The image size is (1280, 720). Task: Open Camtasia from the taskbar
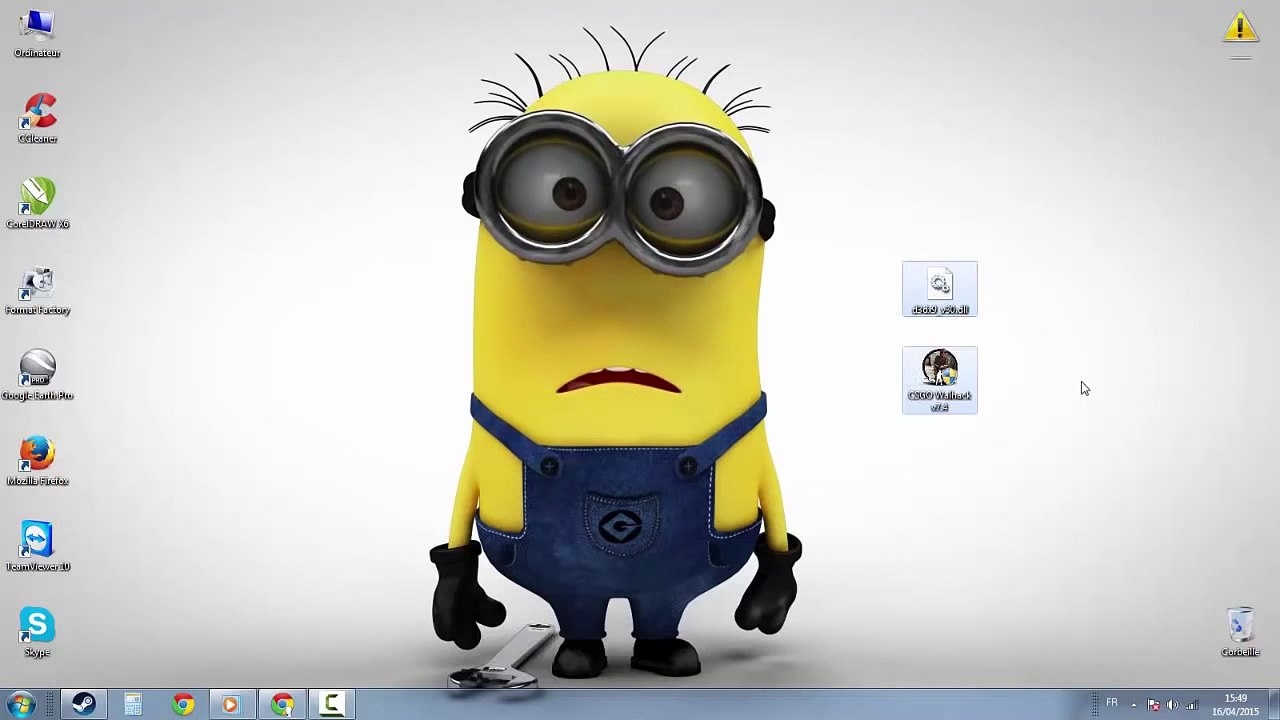pos(331,705)
